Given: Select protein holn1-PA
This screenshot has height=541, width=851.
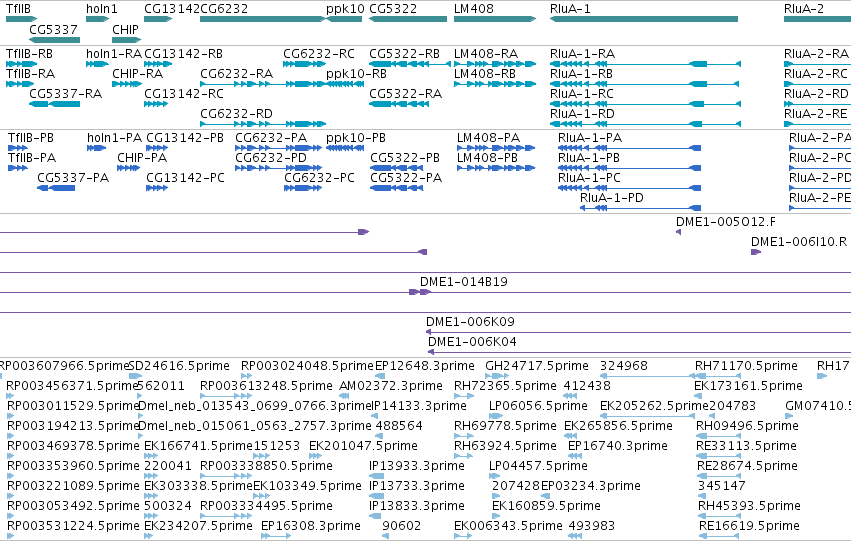Looking at the screenshot, I should click(x=97, y=148).
